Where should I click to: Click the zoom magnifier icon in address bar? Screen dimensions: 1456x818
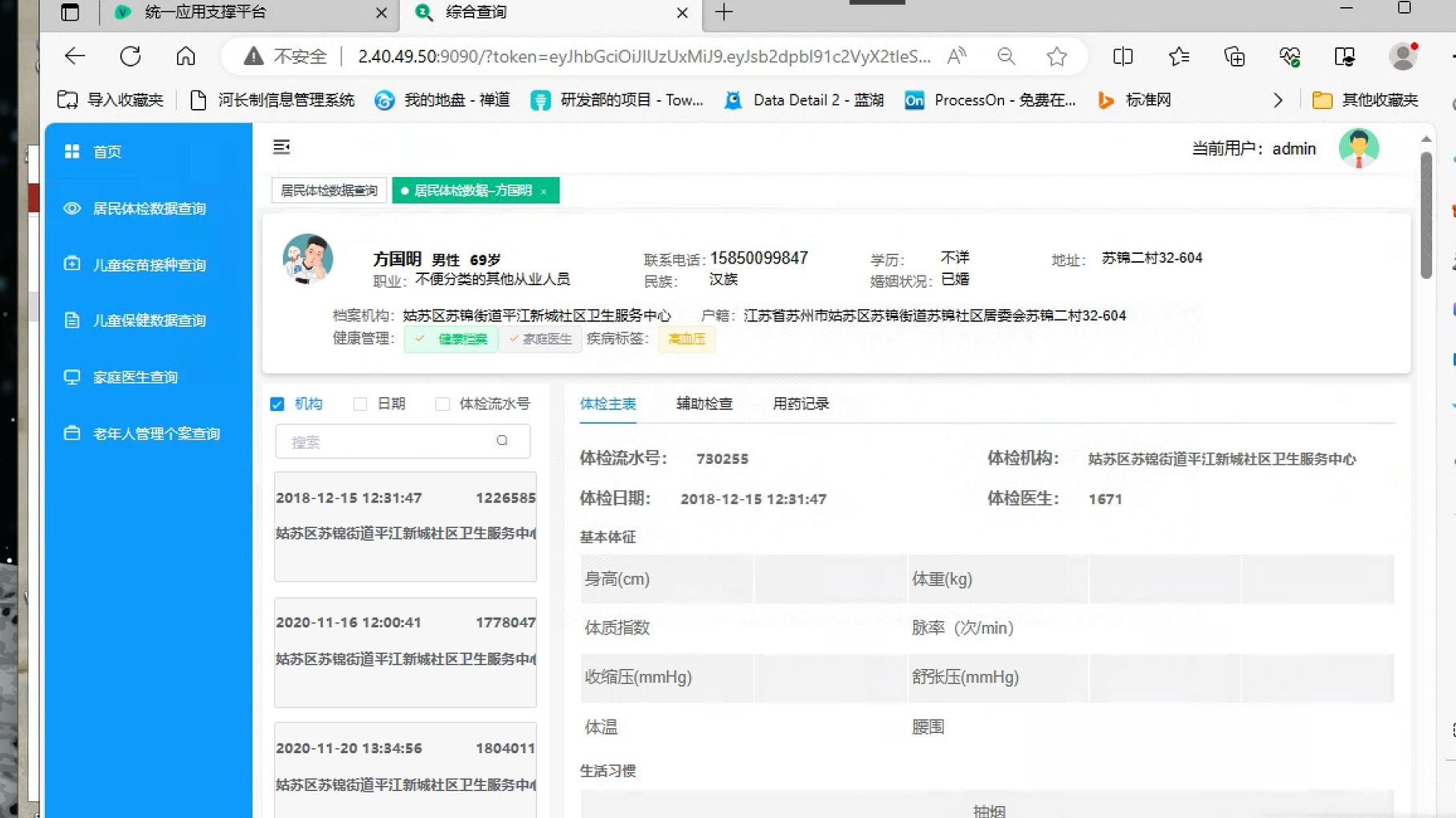1006,56
